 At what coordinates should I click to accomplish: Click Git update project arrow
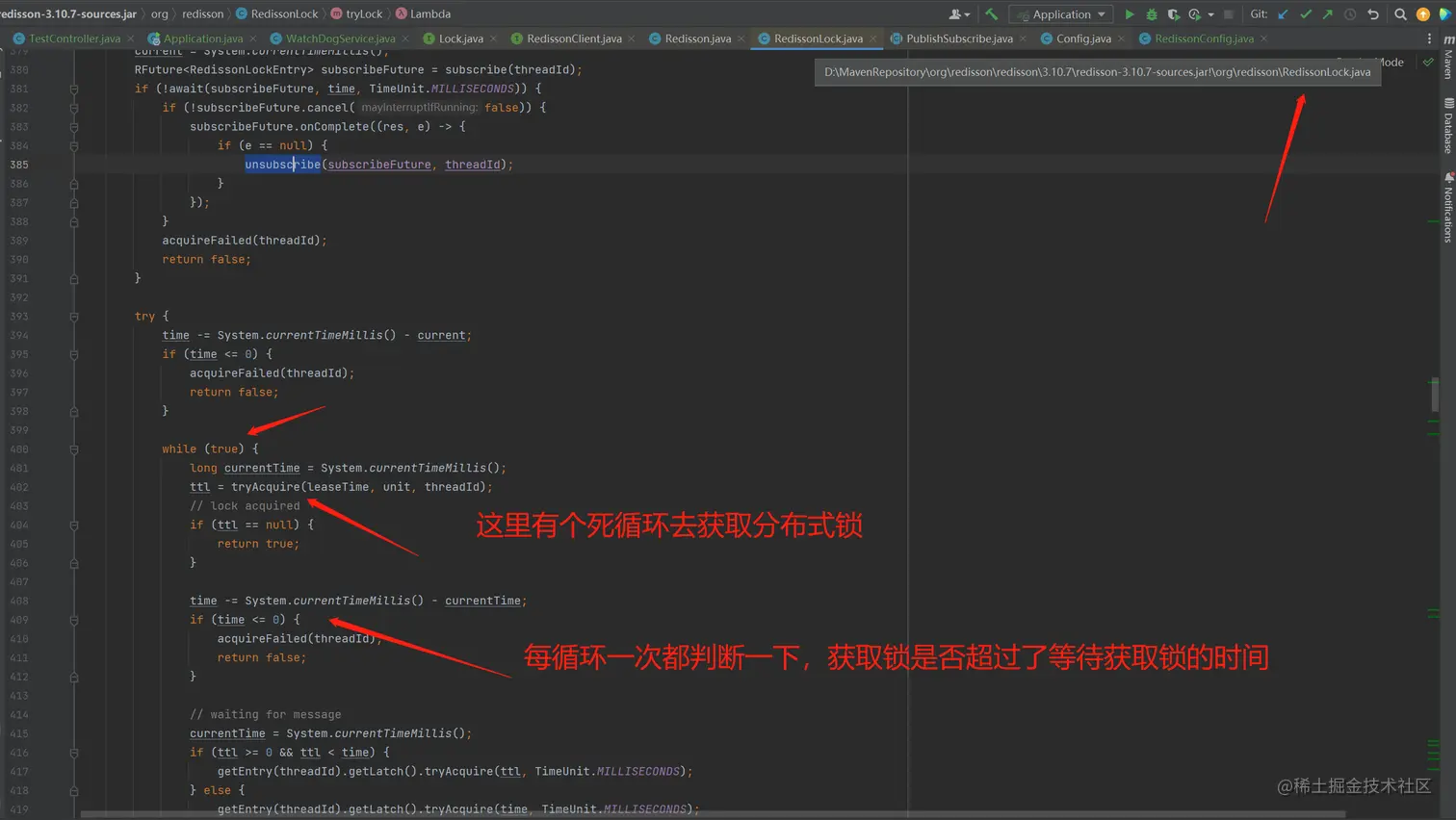click(1283, 13)
